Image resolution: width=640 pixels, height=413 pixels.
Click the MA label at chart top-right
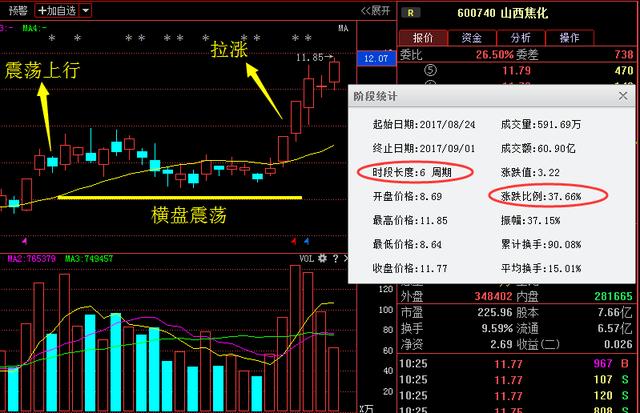click(343, 28)
